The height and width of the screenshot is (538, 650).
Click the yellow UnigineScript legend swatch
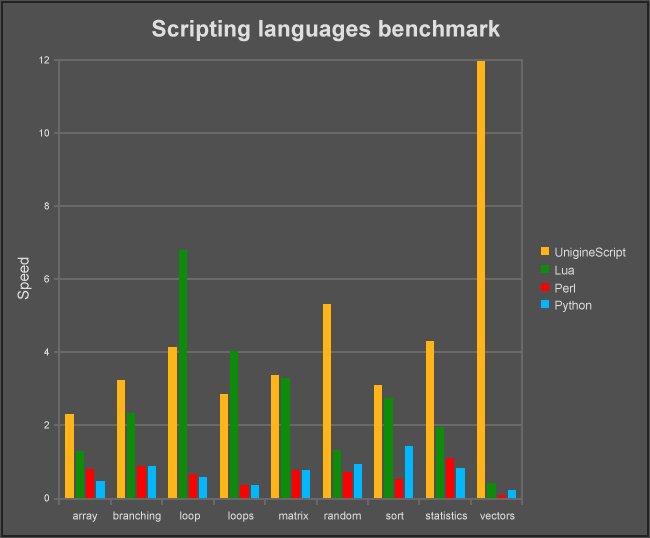click(x=545, y=251)
